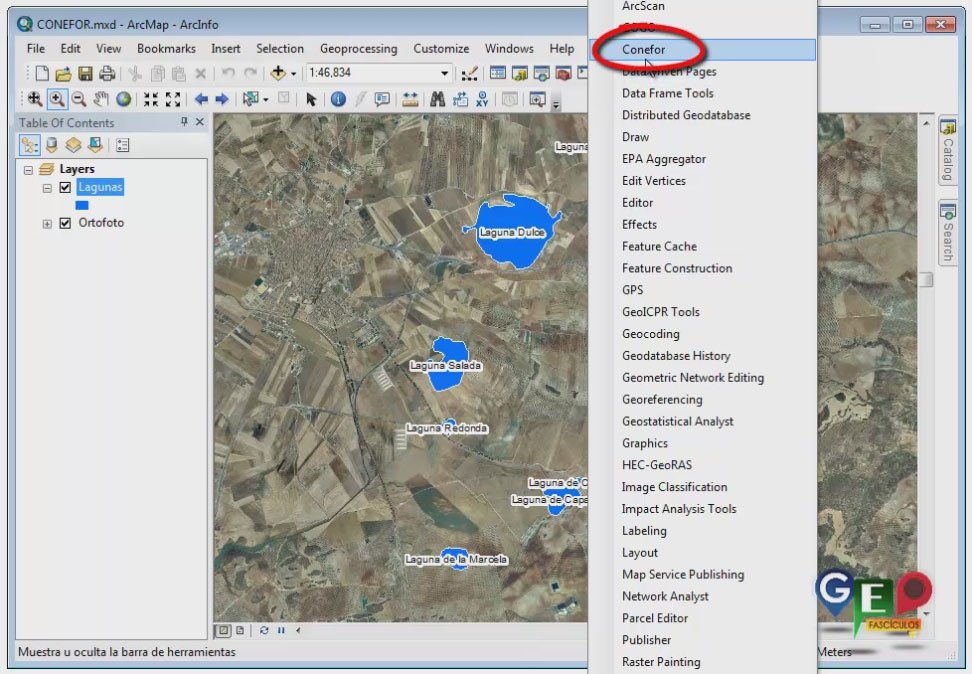The height and width of the screenshot is (674, 972).
Task: Toggle visibility of Lagunas layer
Action: (x=65, y=187)
